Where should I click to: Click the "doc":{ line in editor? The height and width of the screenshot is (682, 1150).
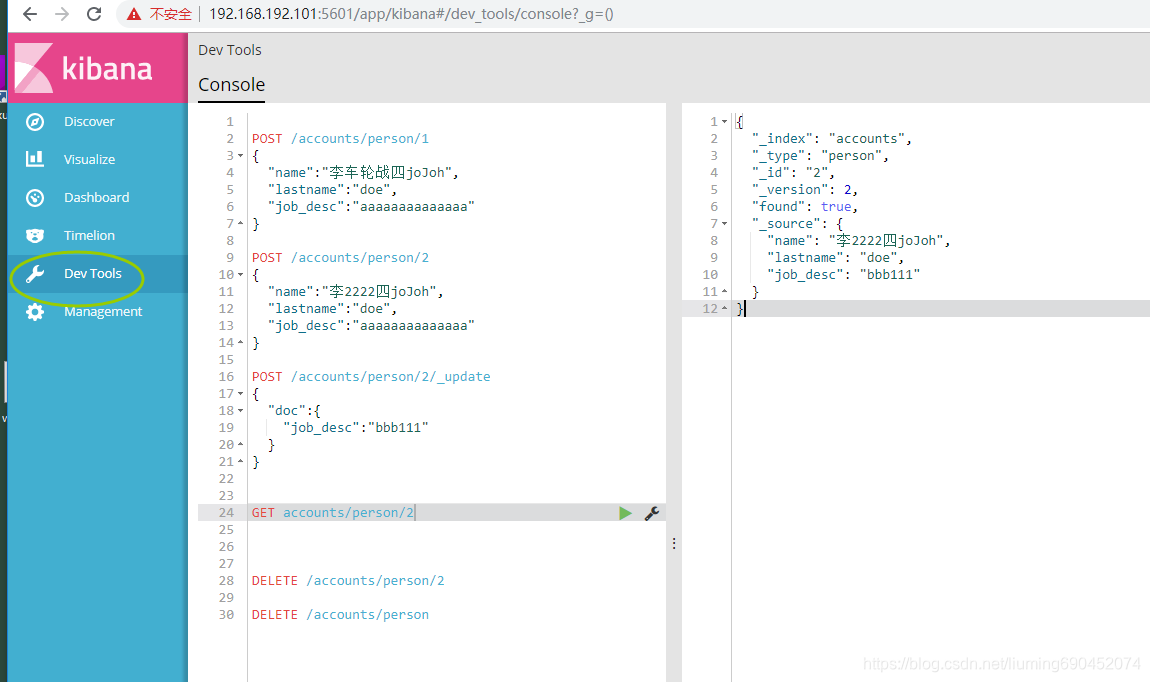tap(294, 411)
